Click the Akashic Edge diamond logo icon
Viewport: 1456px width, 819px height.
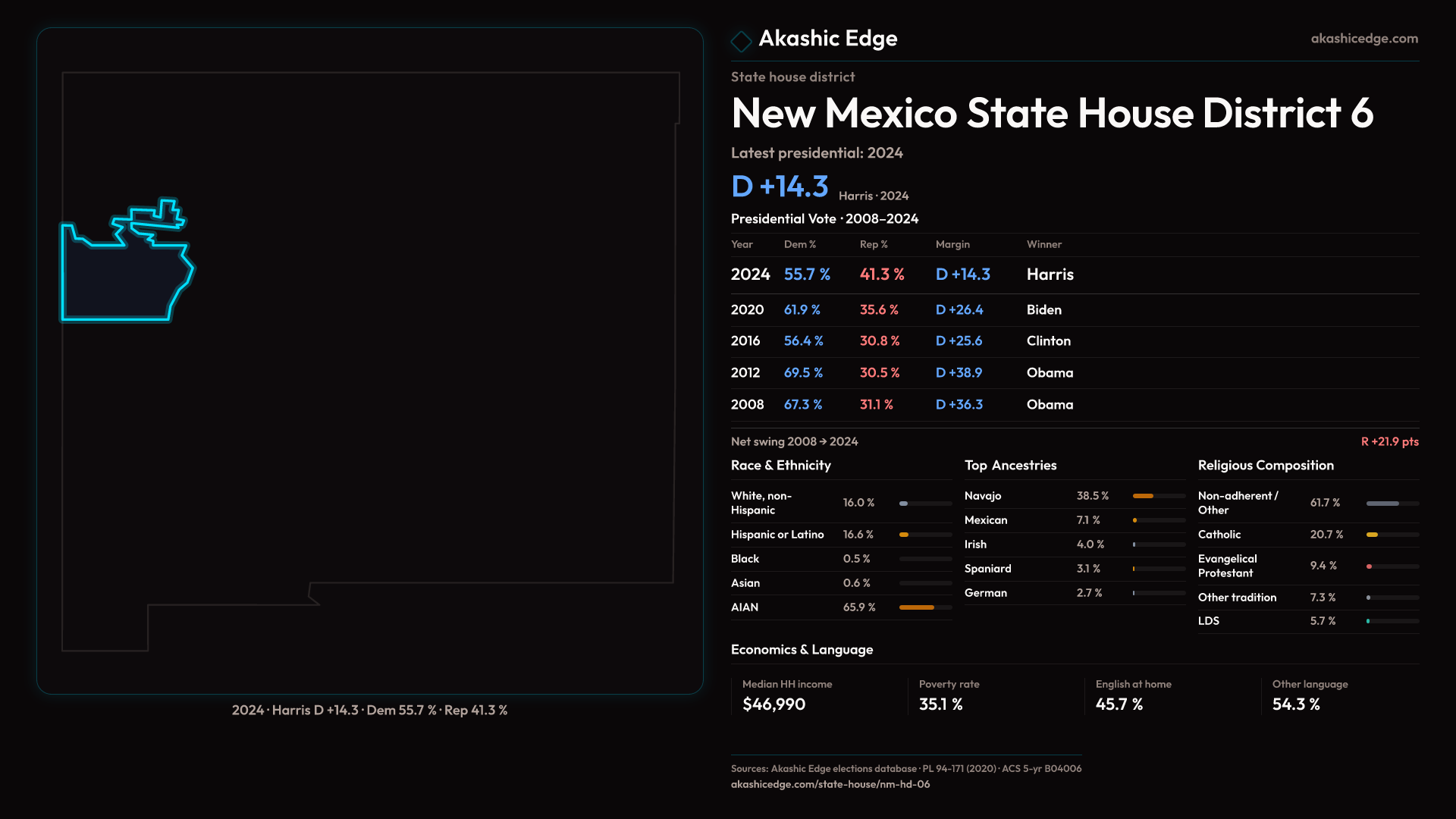click(741, 40)
